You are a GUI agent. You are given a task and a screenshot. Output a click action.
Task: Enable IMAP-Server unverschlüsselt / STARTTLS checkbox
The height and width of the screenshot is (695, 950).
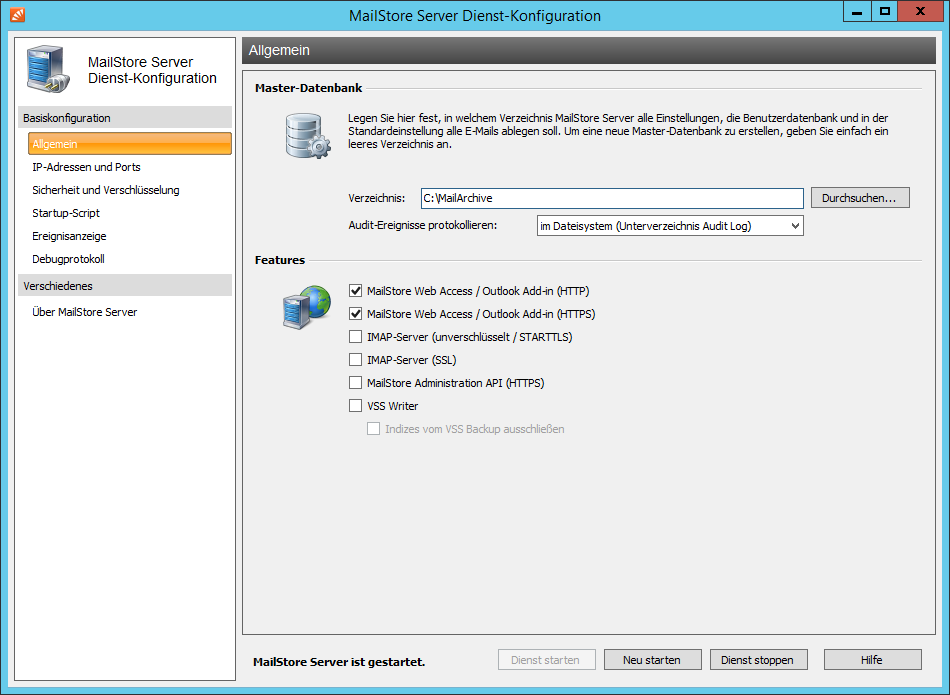coord(356,337)
